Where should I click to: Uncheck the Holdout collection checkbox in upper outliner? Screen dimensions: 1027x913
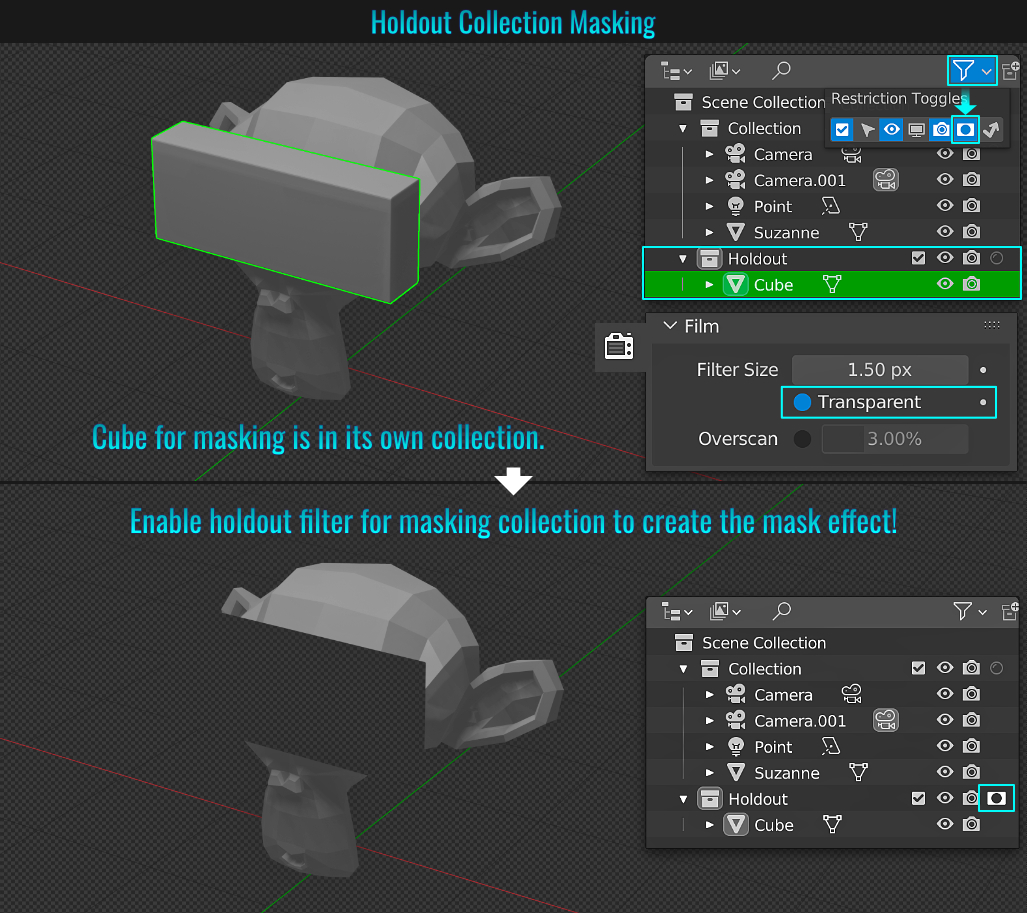point(918,258)
